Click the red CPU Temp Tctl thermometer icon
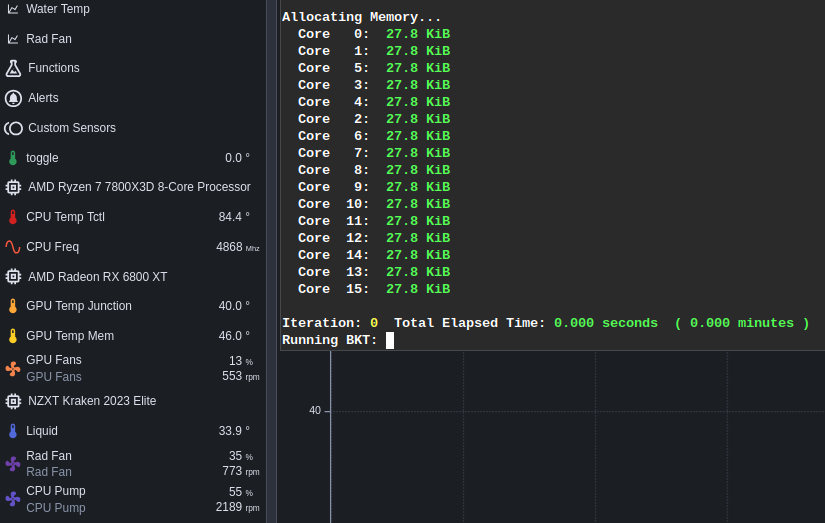This screenshot has width=825, height=523. (x=13, y=217)
